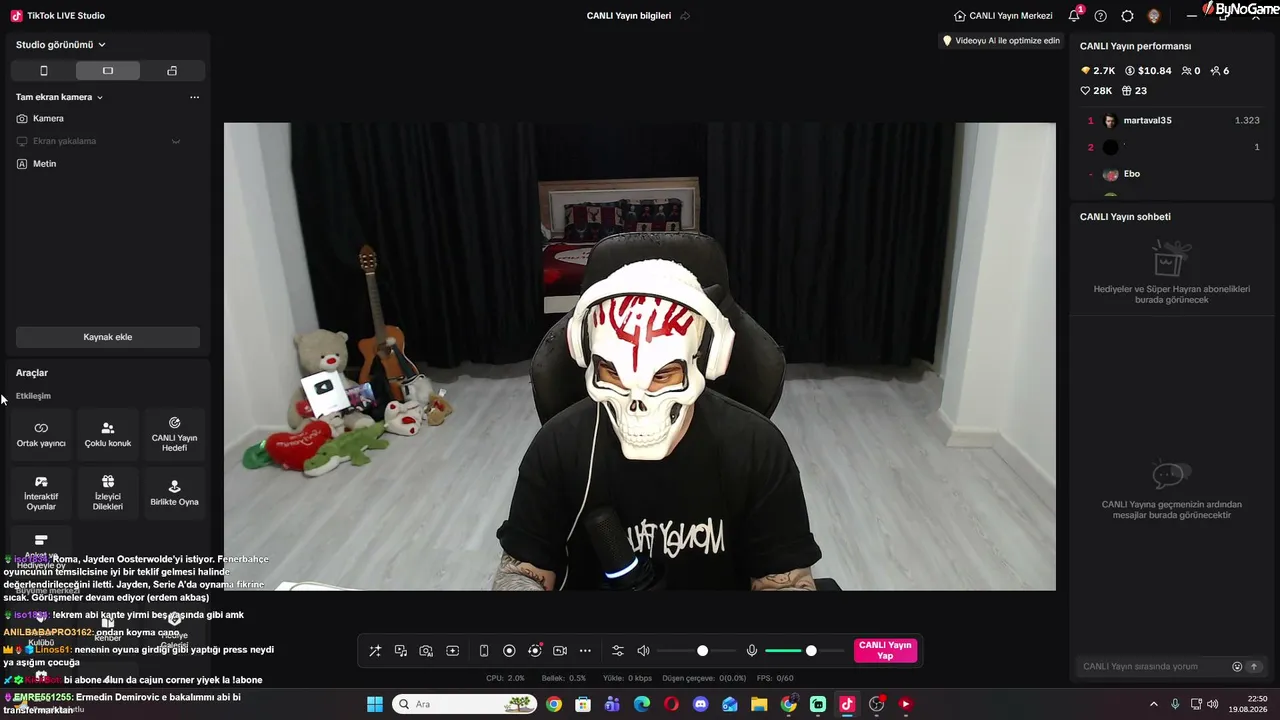The width and height of the screenshot is (1280, 720).
Task: Send comment with the arrow button
Action: [1254, 667]
